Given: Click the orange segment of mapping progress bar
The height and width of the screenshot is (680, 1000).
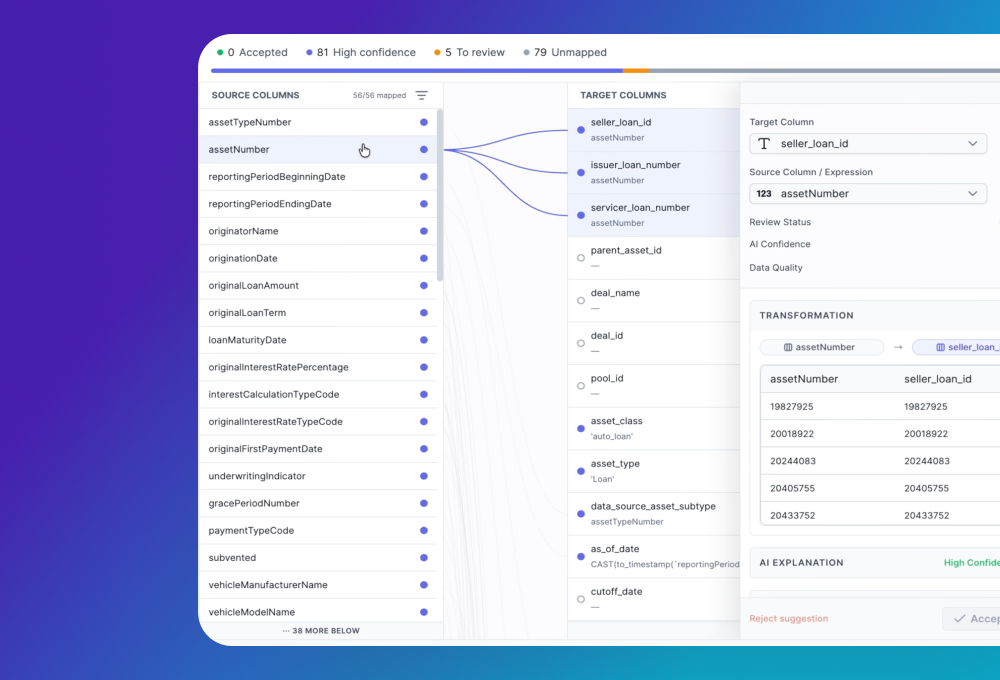Looking at the screenshot, I should (x=635, y=71).
